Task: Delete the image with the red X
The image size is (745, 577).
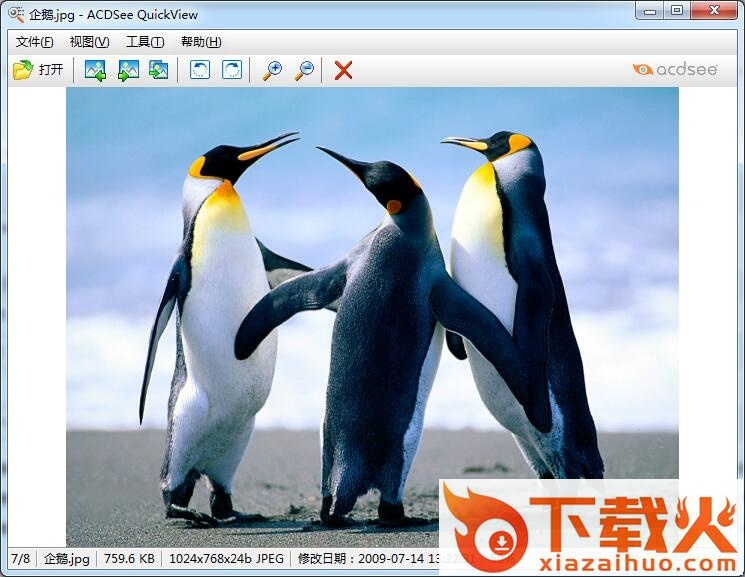Action: (x=343, y=70)
